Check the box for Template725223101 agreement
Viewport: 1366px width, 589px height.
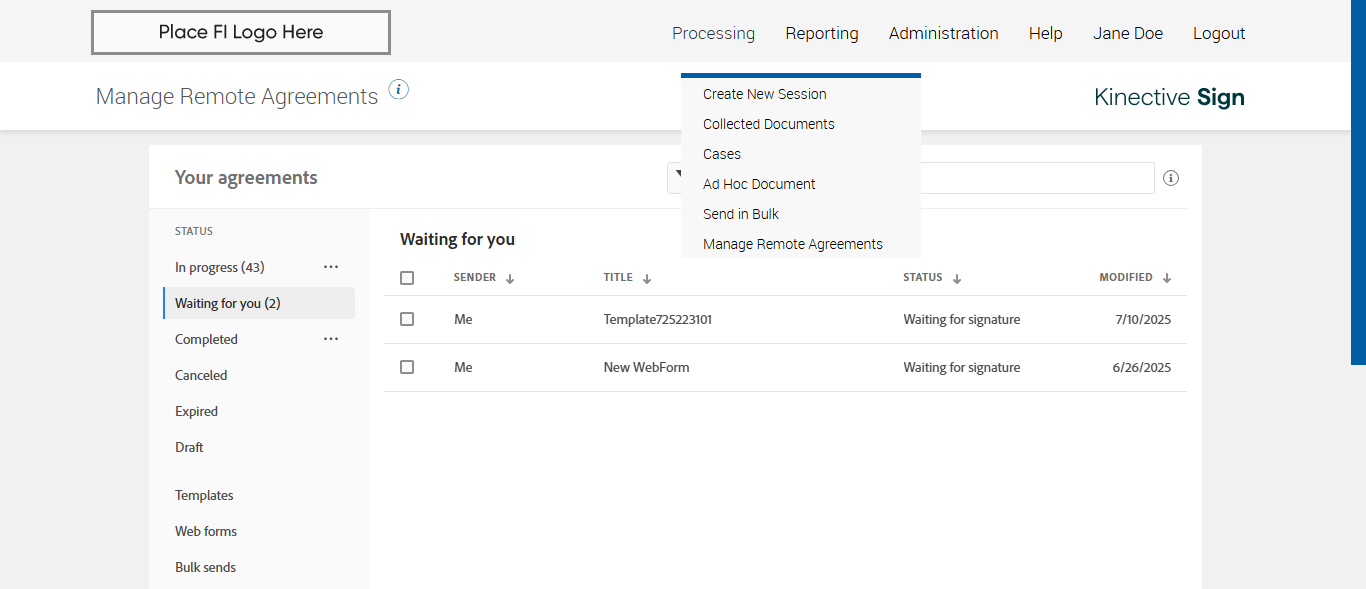coord(407,319)
